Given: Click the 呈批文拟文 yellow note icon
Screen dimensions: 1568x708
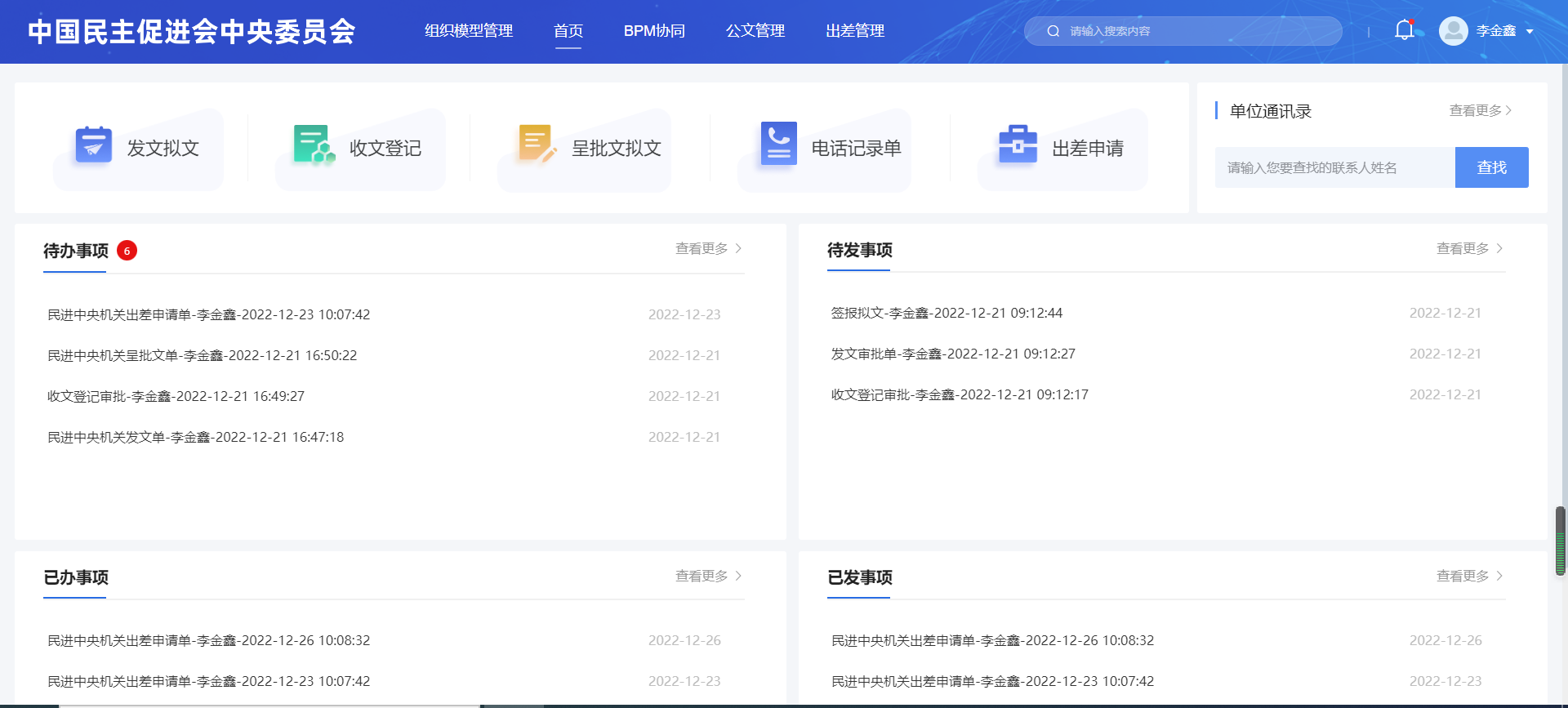Looking at the screenshot, I should coord(537,144).
